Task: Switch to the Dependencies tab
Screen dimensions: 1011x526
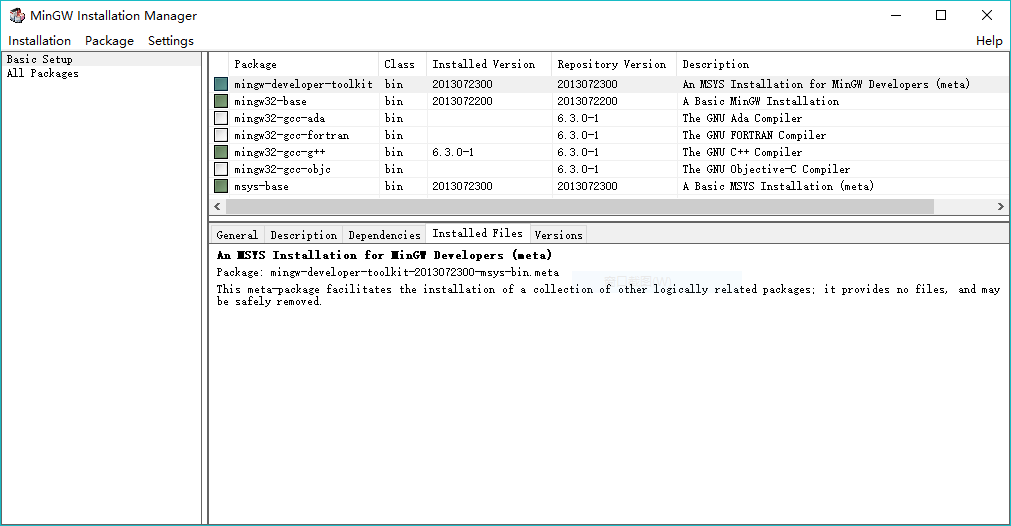Action: click(384, 235)
